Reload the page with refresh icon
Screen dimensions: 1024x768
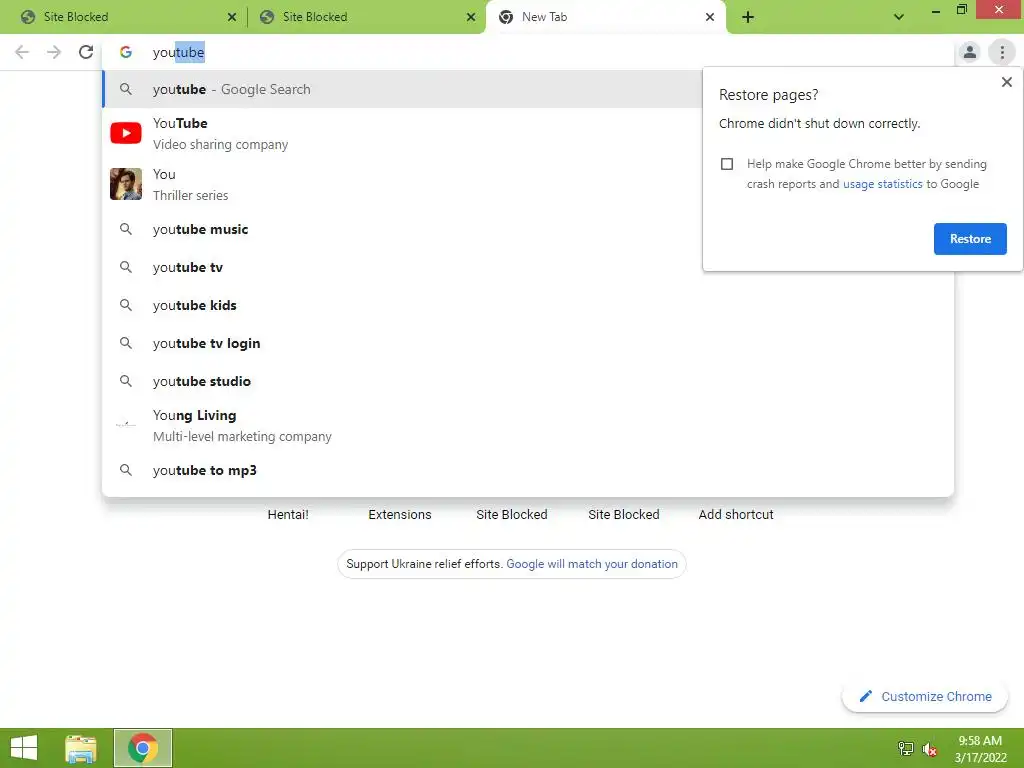(86, 52)
